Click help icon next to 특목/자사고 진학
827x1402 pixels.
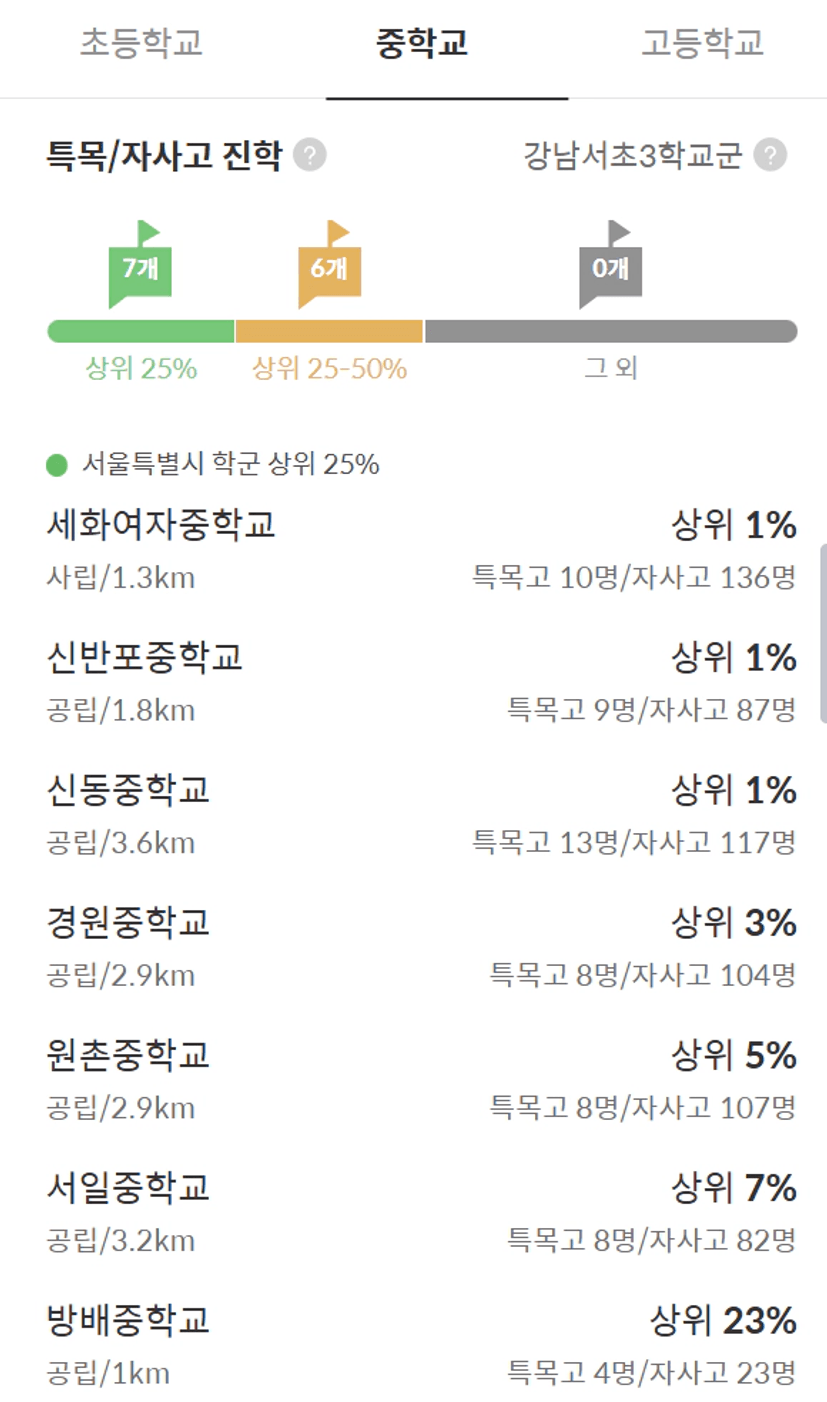point(311,156)
